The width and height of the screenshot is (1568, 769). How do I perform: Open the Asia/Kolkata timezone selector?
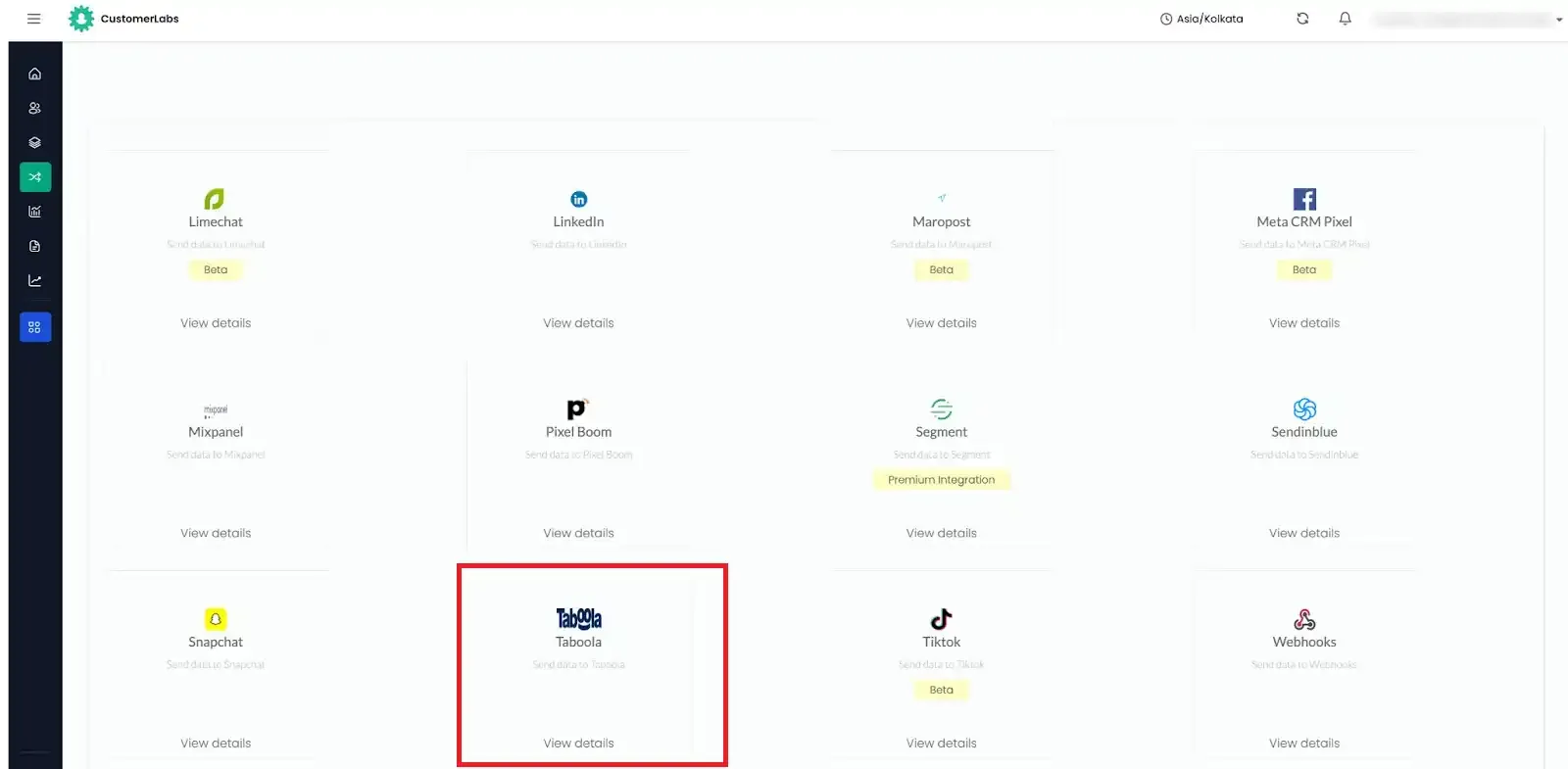(x=1201, y=19)
